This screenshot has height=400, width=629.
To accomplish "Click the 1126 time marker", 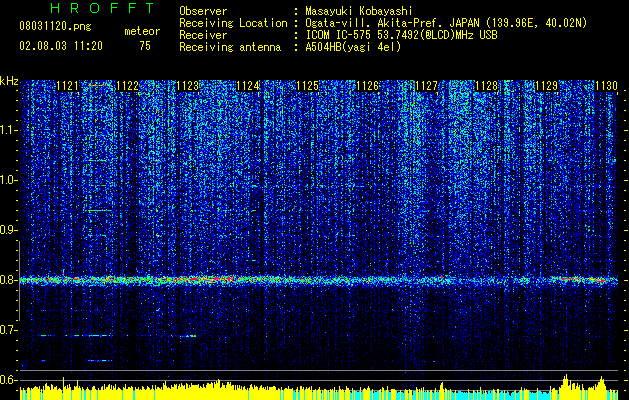I will pyautogui.click(x=367, y=85).
